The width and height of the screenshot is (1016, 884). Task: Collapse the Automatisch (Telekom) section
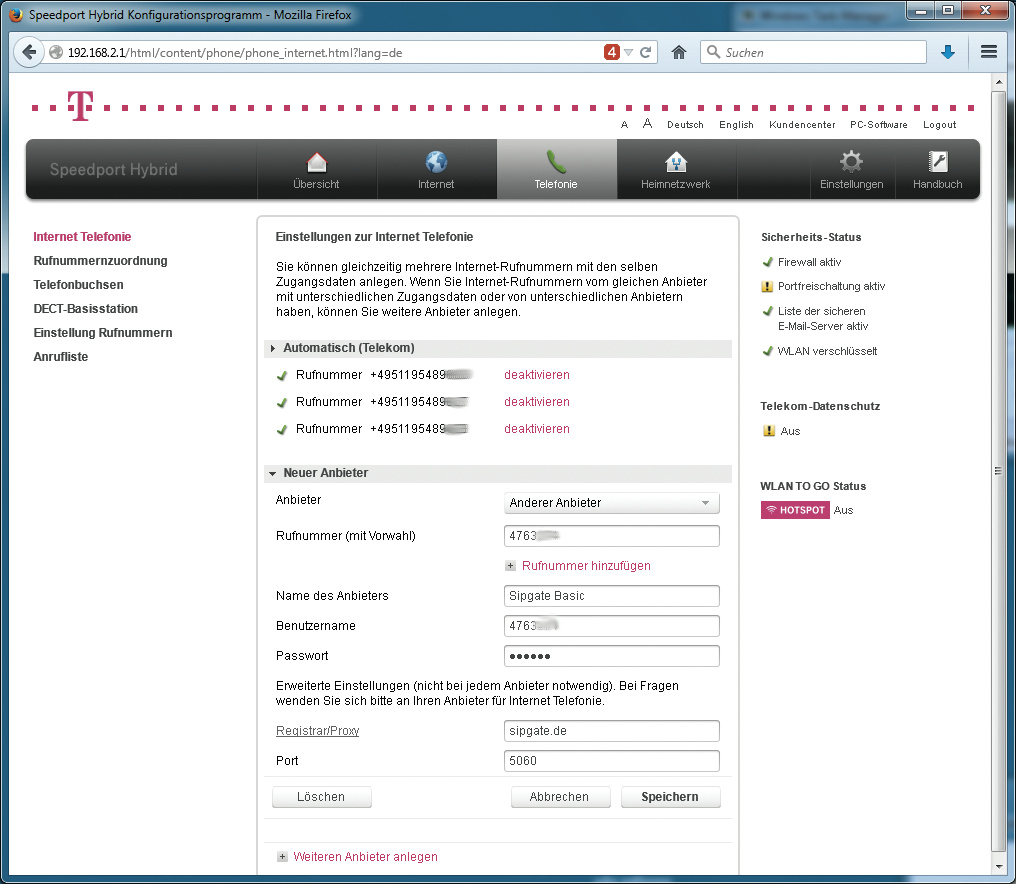(498, 348)
